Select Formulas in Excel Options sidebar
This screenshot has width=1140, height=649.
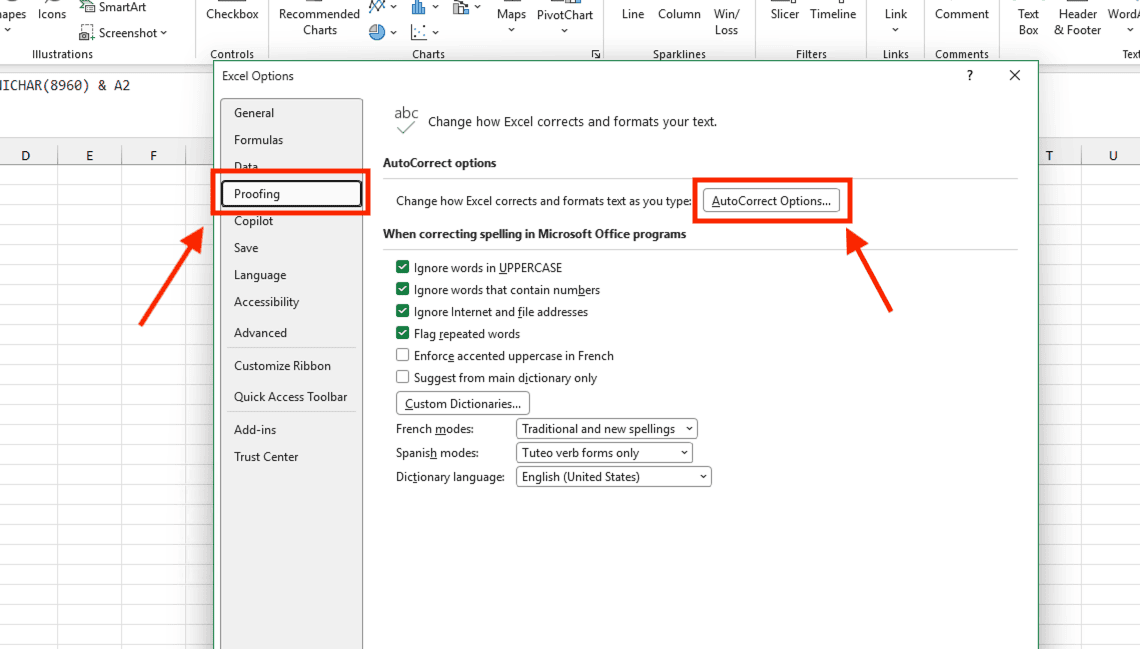[291, 140]
